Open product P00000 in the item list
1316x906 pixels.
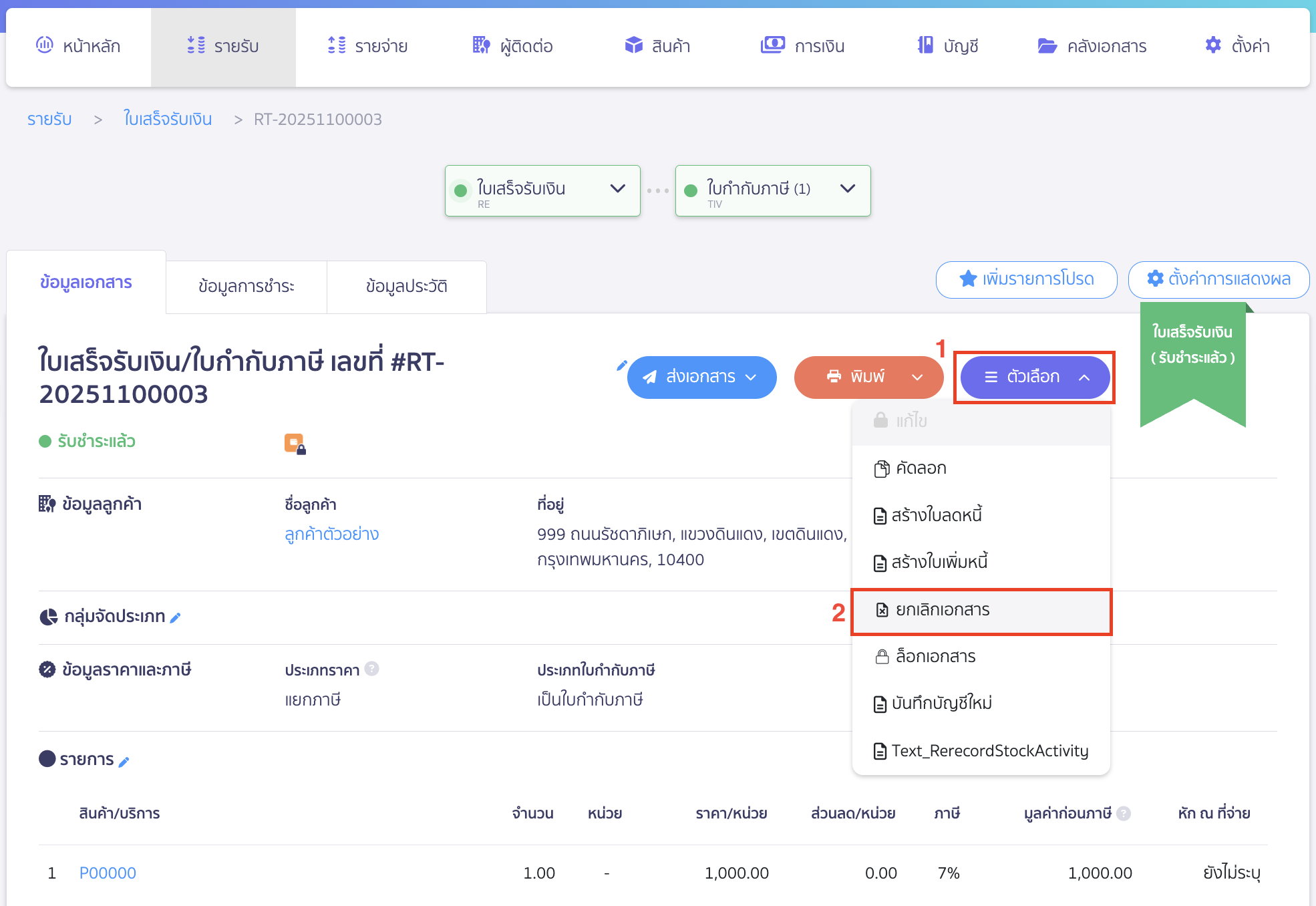108,873
